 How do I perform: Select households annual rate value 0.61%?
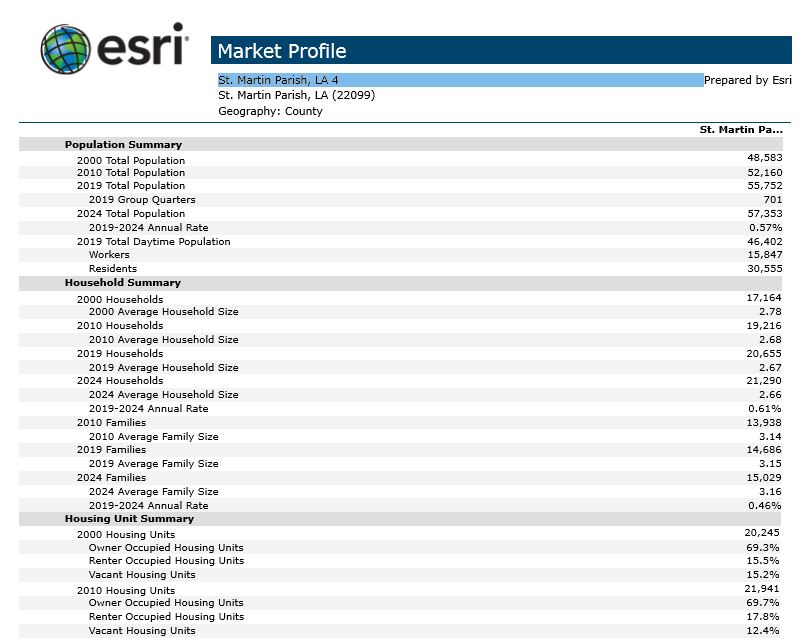tap(765, 408)
